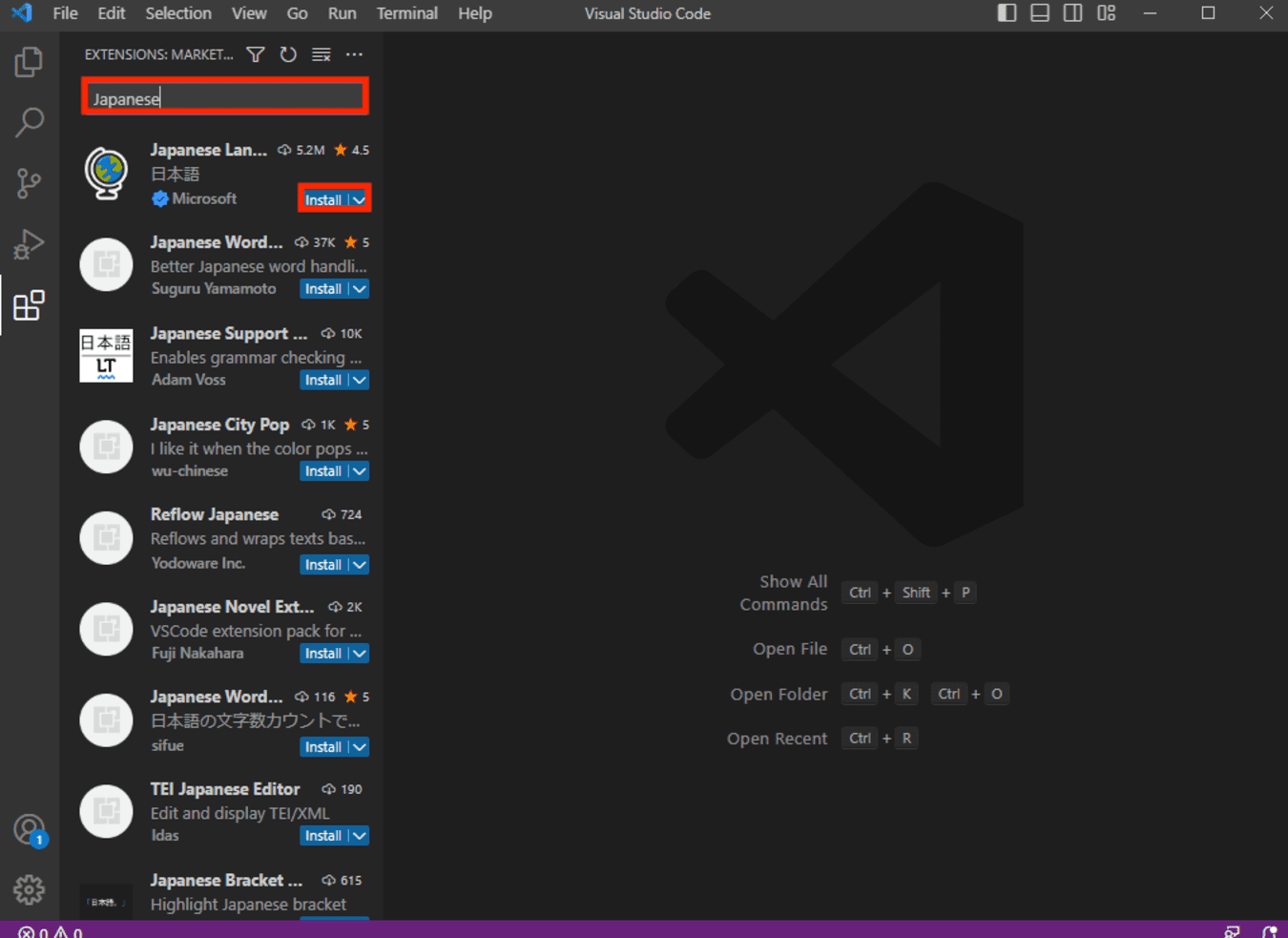Click the VS Code logo icon
Image resolution: width=1288 pixels, height=938 pixels.
(21, 13)
